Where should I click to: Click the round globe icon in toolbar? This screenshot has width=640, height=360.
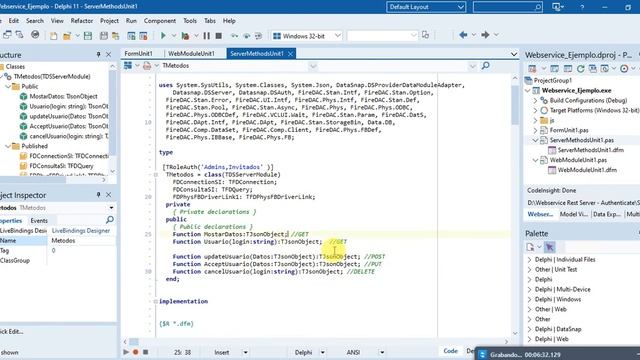click(35, 35)
